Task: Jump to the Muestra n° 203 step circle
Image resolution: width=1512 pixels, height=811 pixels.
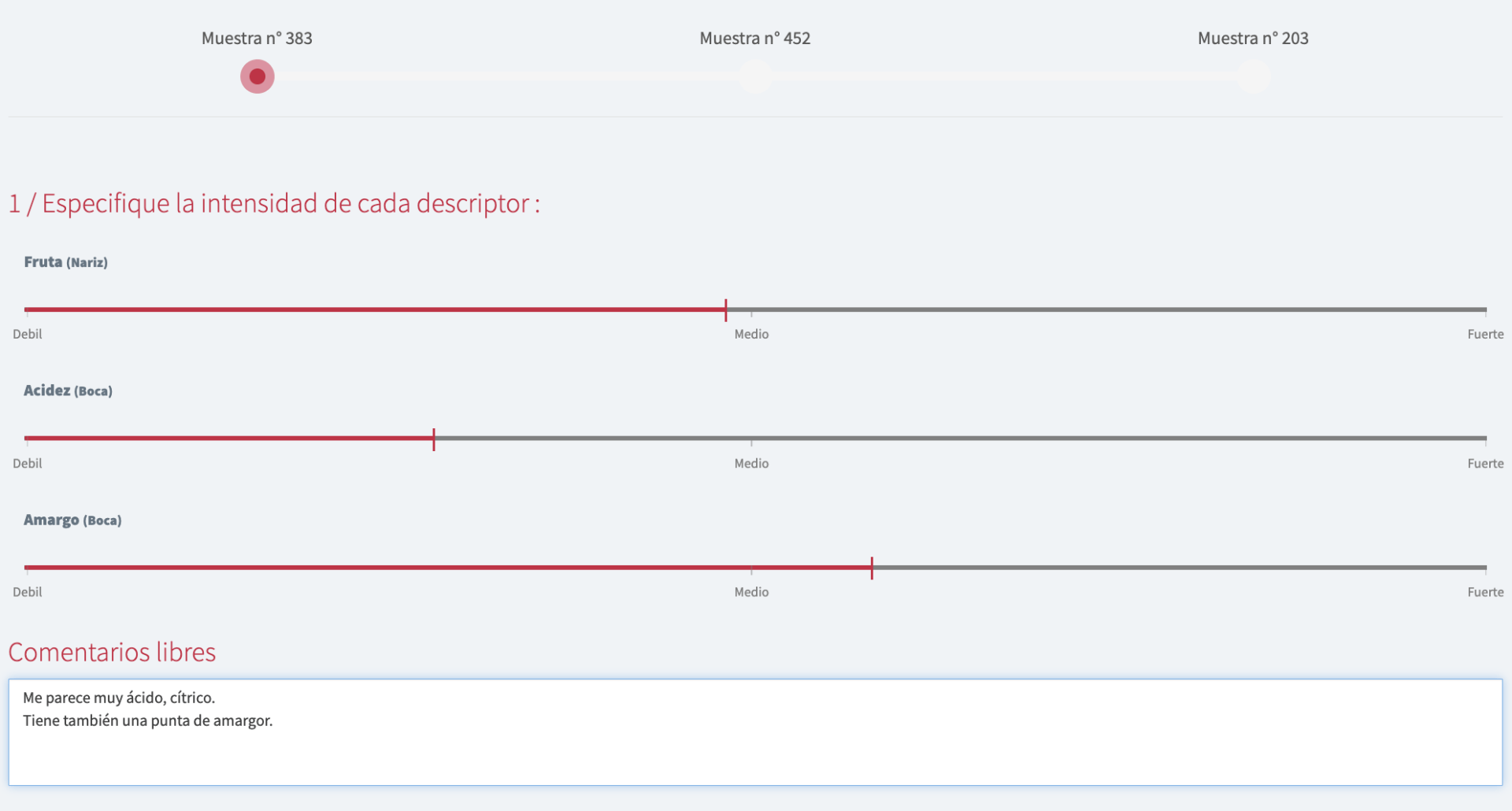Action: 1253,76
